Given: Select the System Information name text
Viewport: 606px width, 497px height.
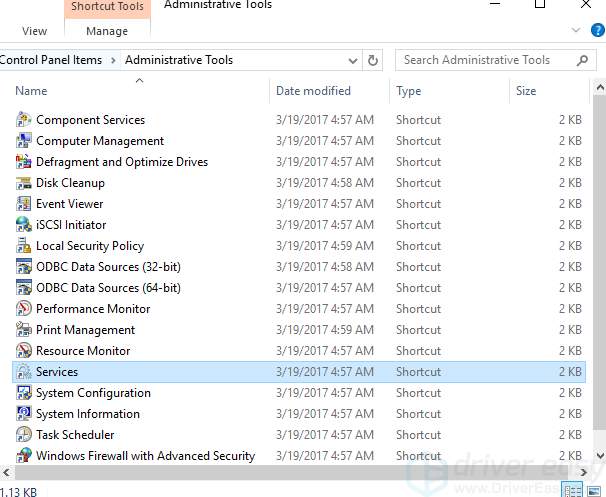Looking at the screenshot, I should (x=88, y=414).
